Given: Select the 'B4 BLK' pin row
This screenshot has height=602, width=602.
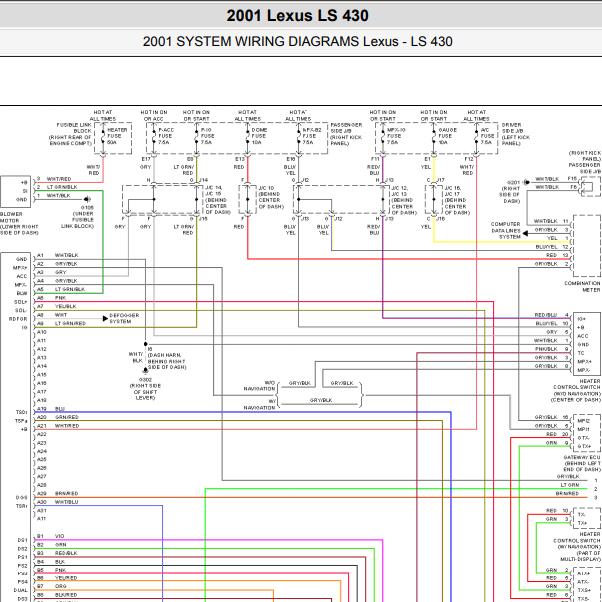Looking at the screenshot, I should click(x=51, y=562).
